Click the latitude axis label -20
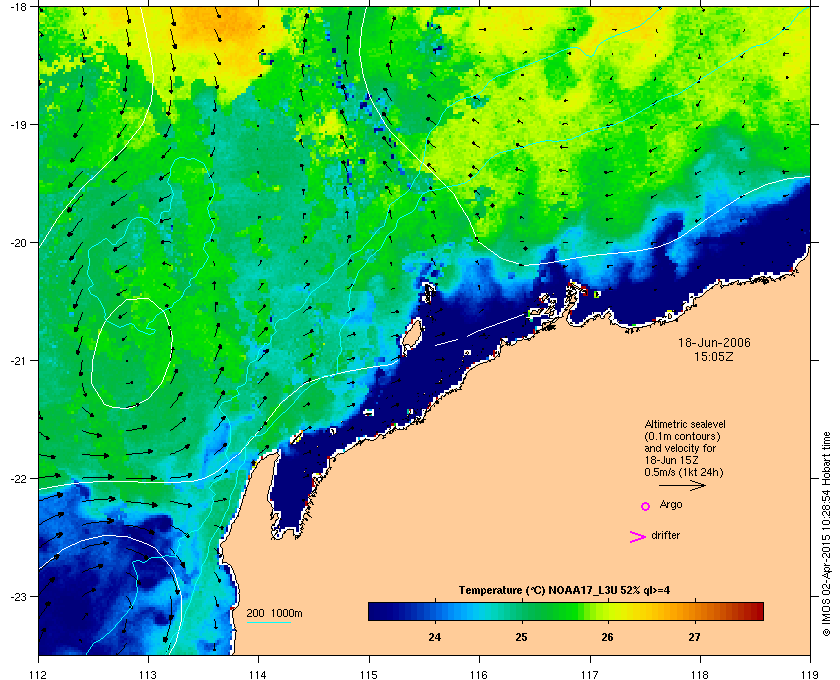 tap(18, 242)
